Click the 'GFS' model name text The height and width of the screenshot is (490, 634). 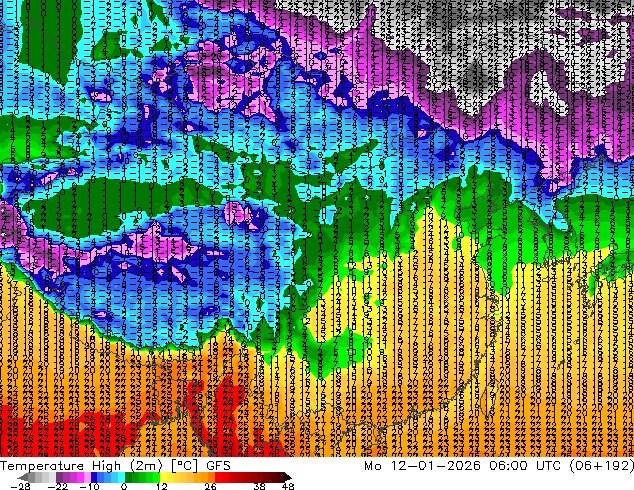point(218,466)
